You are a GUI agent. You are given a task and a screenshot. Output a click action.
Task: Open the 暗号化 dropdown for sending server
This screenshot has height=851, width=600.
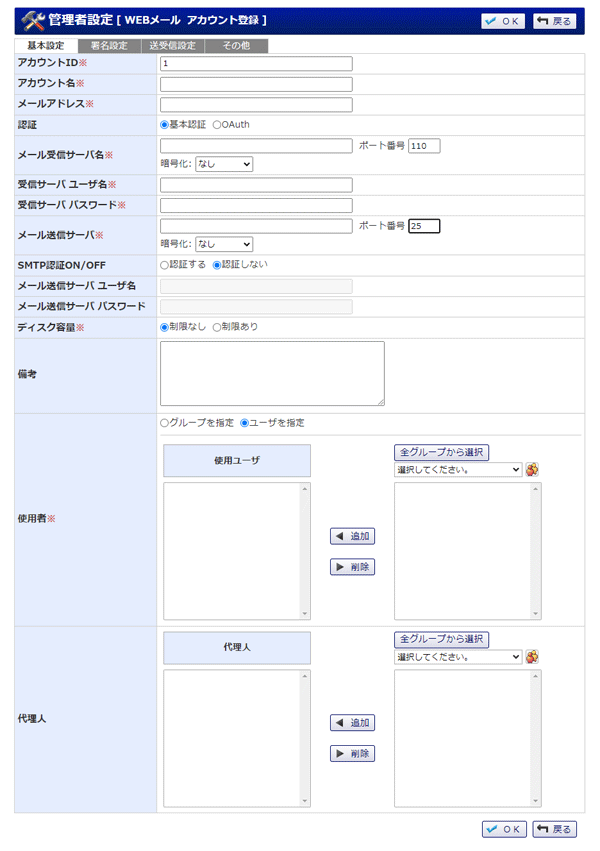(x=224, y=244)
